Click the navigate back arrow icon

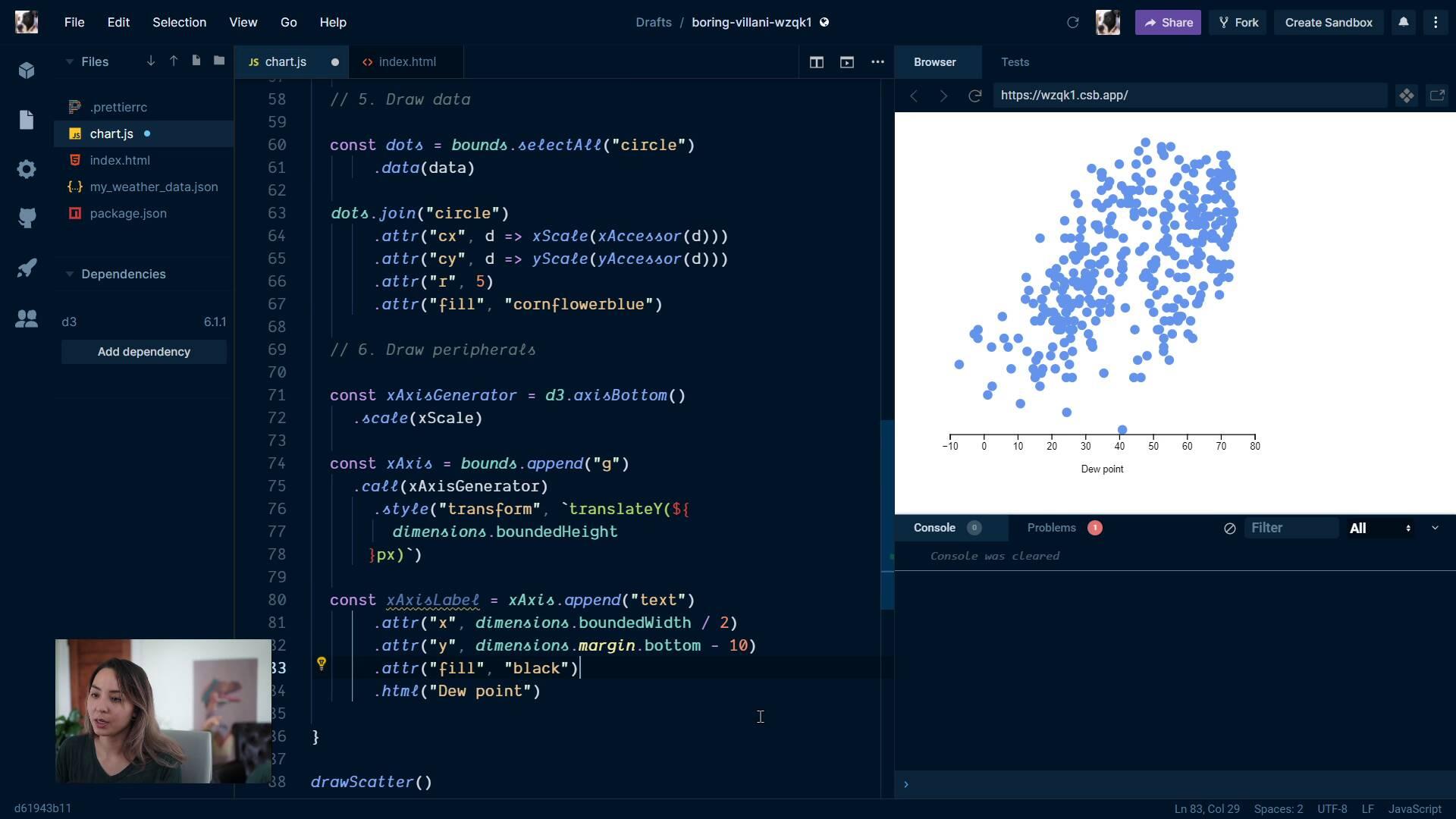(912, 95)
